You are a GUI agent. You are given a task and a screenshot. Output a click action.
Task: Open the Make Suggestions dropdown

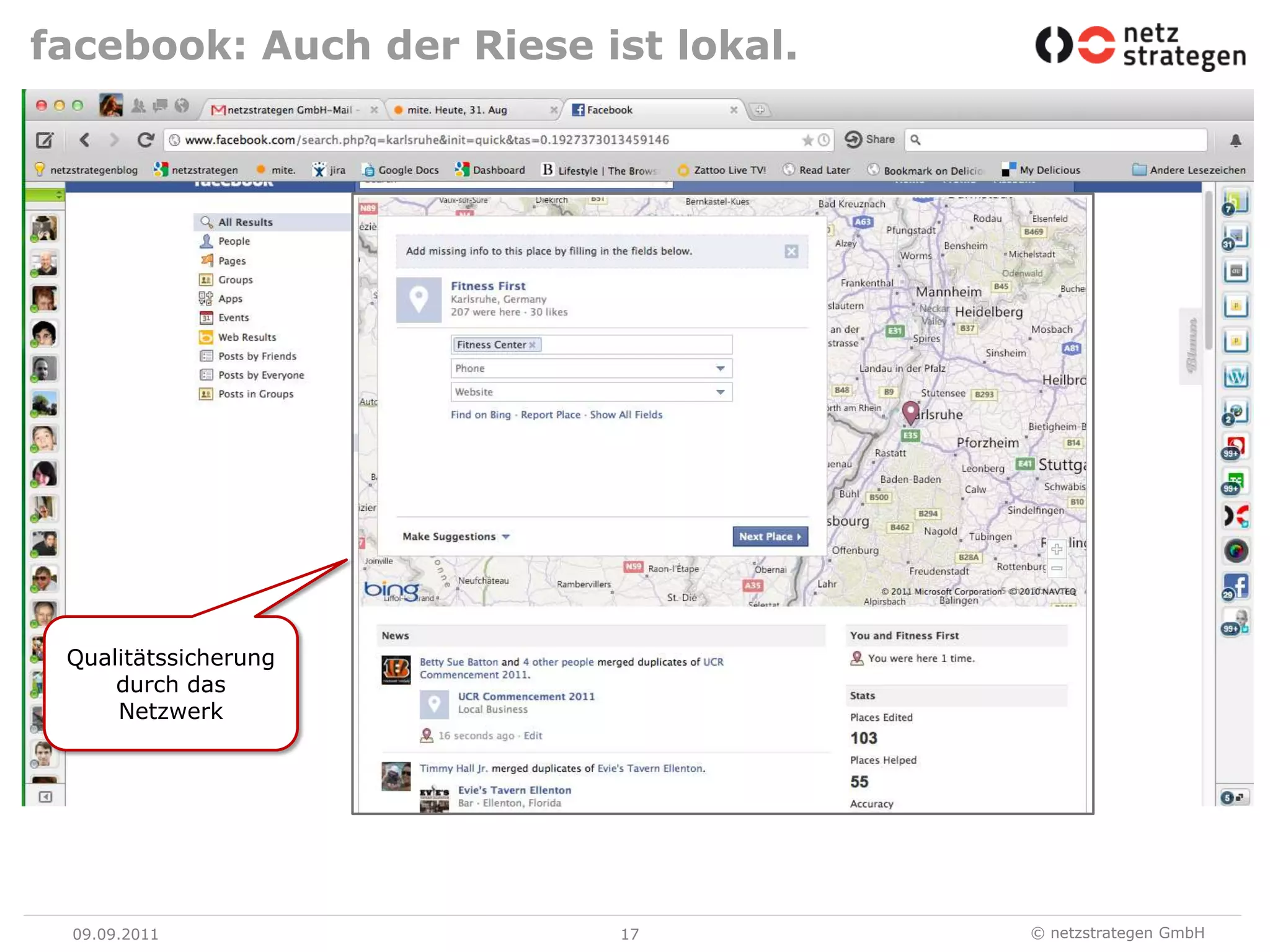point(456,537)
